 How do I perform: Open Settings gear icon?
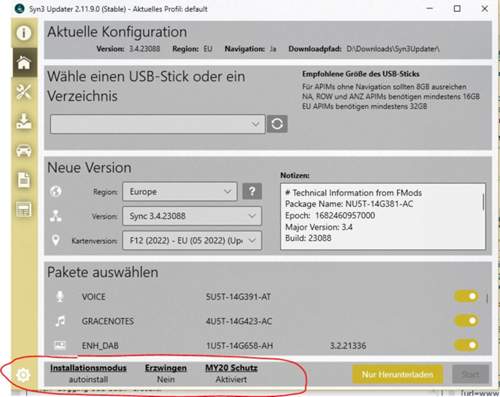click(x=23, y=375)
